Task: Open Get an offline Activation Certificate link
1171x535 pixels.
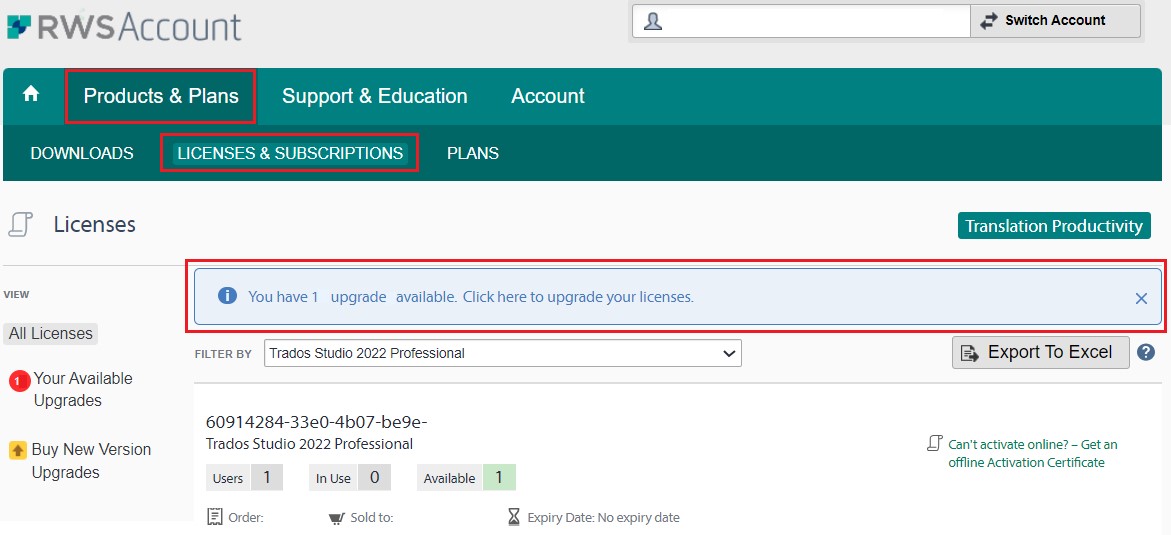Action: coord(1033,454)
